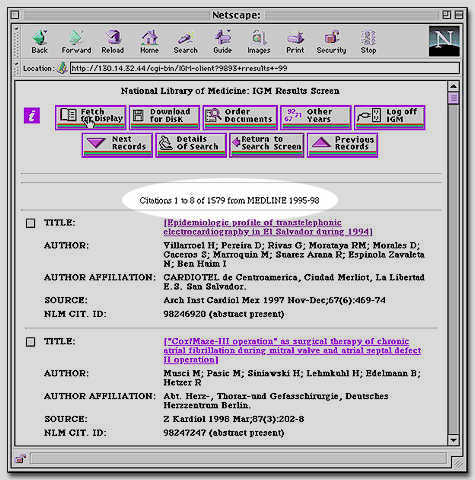475x480 pixels.
Task: Click NLM CIT. ID 98247247 text
Action: (224, 433)
